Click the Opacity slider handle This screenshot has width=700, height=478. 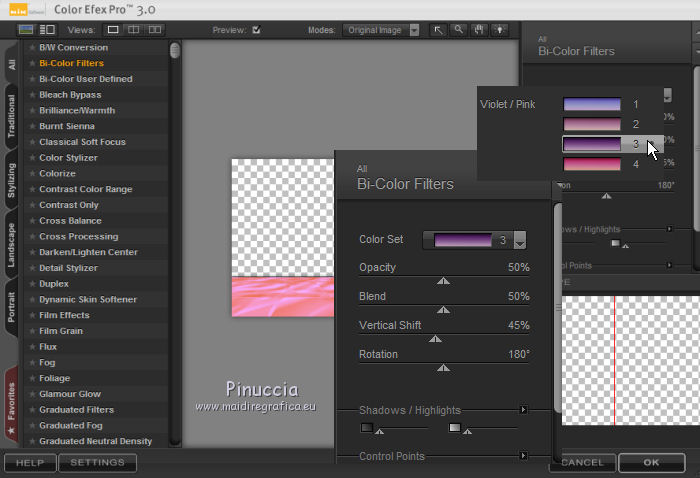[443, 281]
